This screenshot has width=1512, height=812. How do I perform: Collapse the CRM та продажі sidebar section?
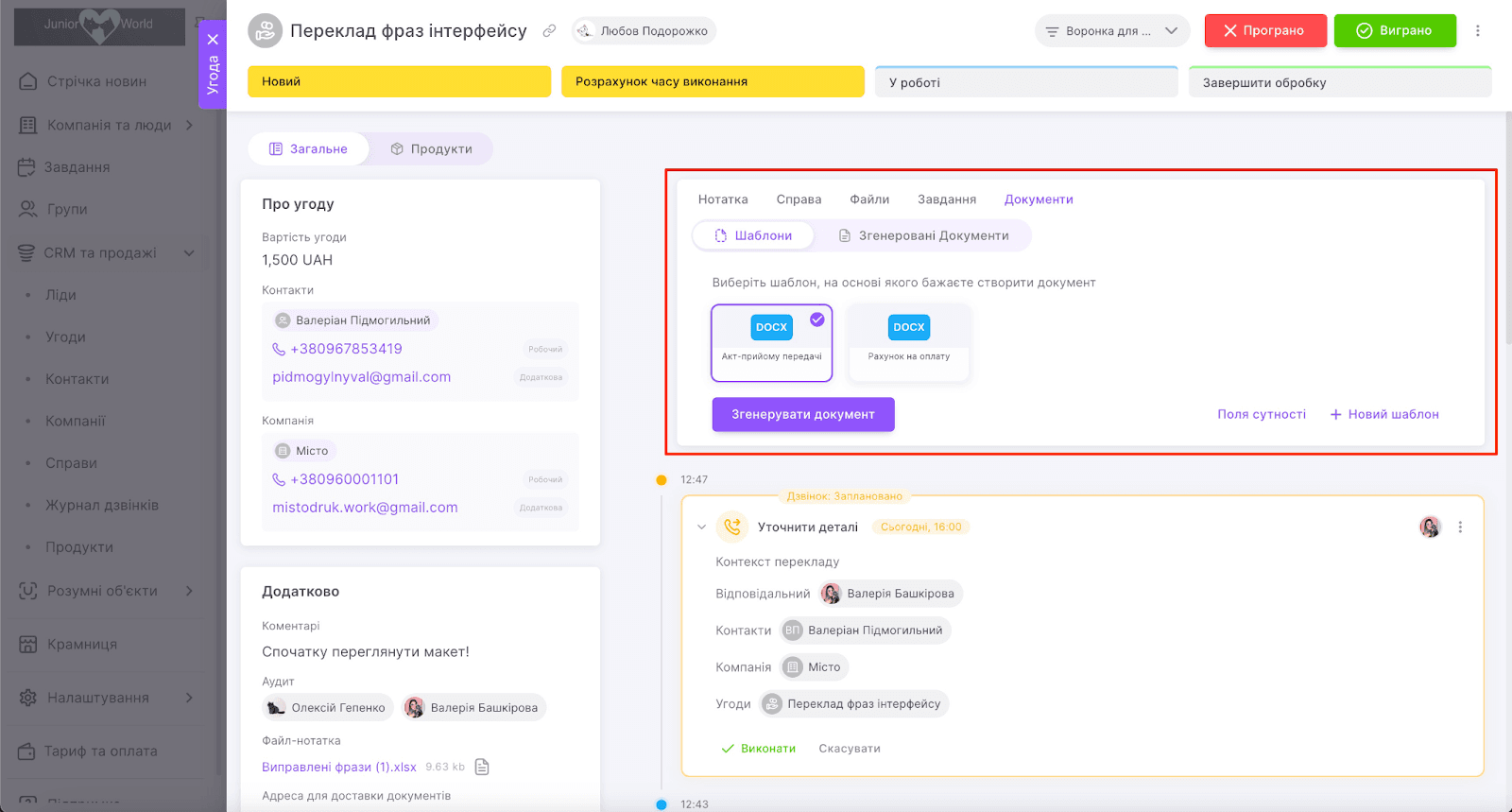tap(189, 253)
